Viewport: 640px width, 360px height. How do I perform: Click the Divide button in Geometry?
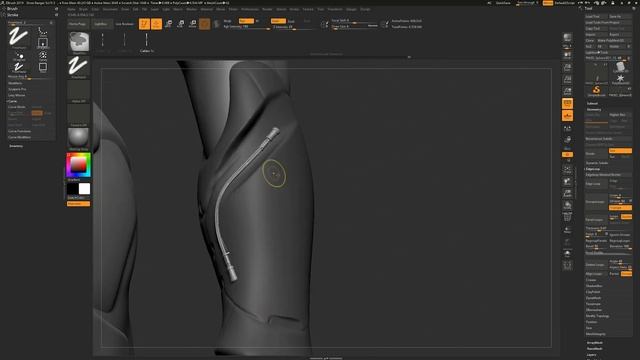coord(596,153)
